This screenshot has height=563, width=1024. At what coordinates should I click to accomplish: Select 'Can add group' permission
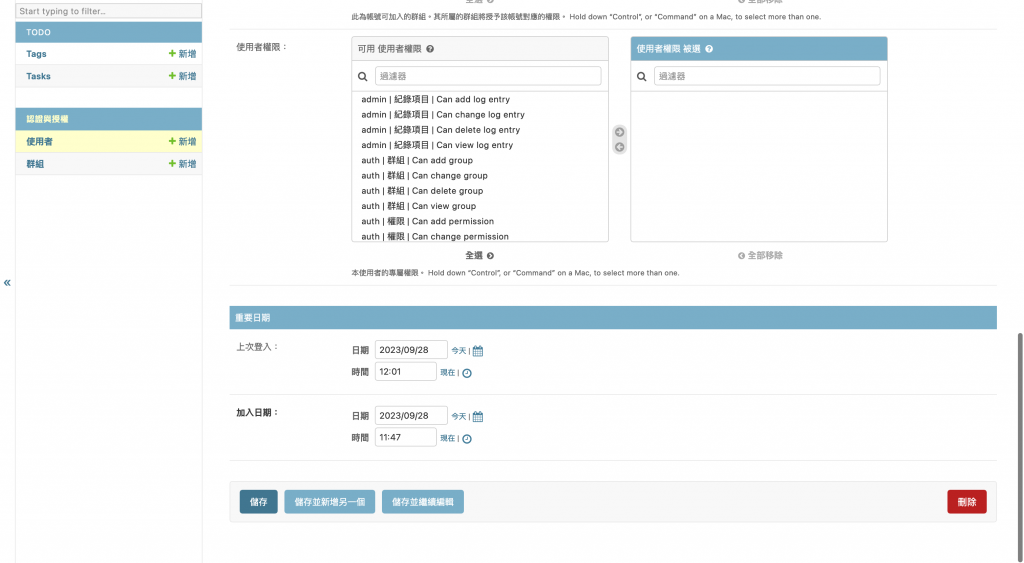pos(480,160)
